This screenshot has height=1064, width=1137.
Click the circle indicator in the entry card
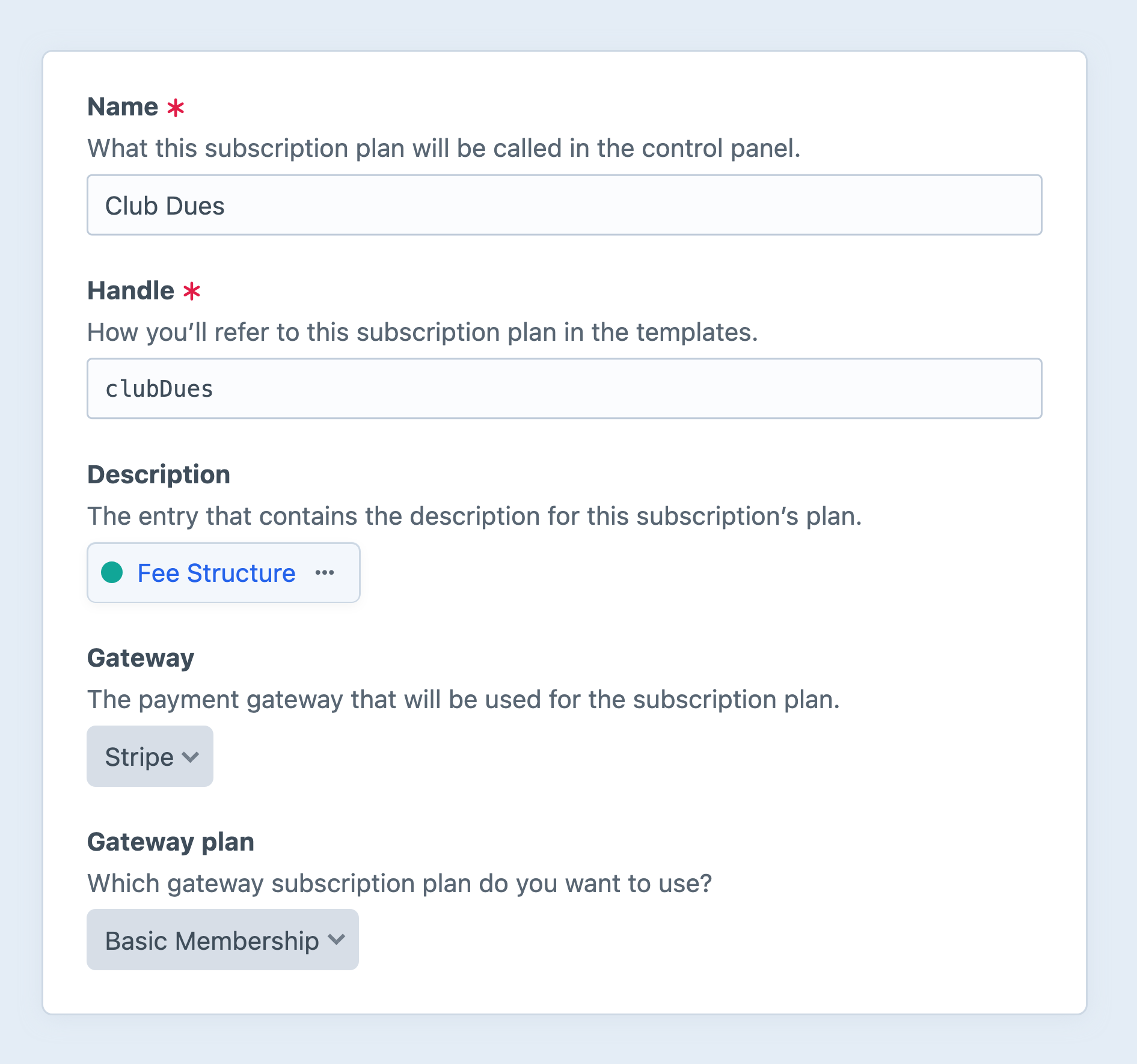(x=112, y=573)
